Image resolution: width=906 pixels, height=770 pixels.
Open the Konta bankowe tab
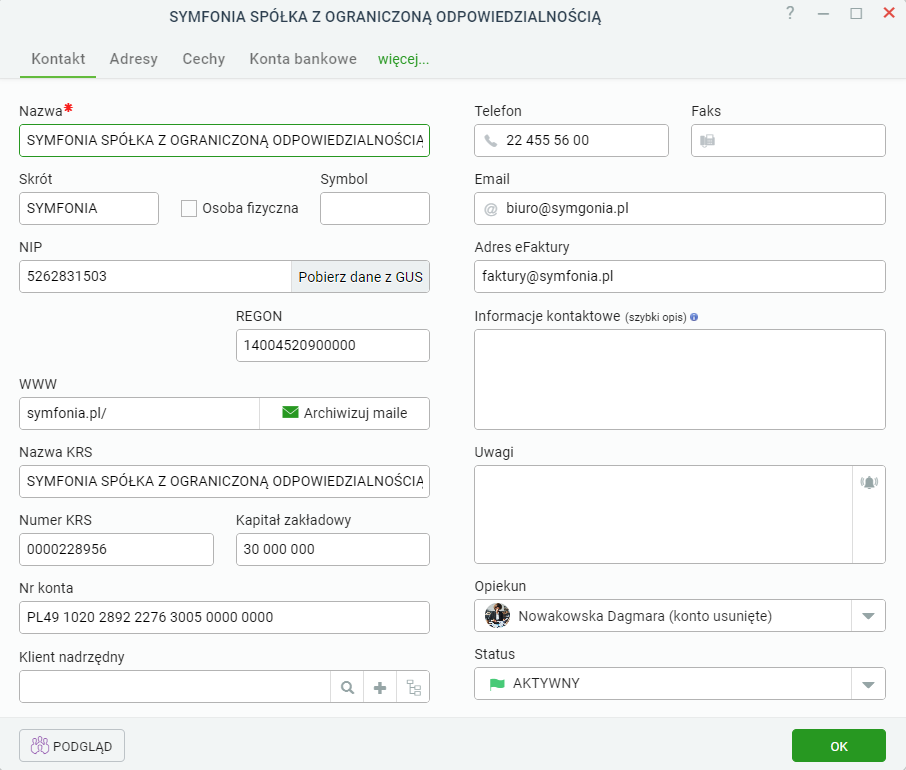(303, 59)
